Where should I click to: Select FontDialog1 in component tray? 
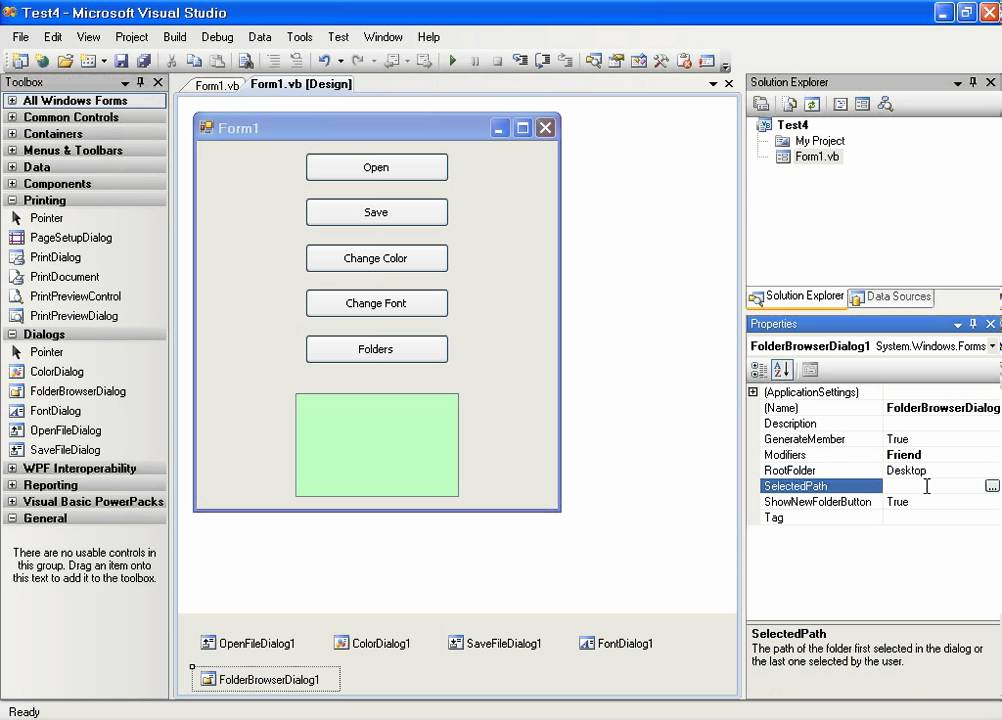click(x=616, y=643)
